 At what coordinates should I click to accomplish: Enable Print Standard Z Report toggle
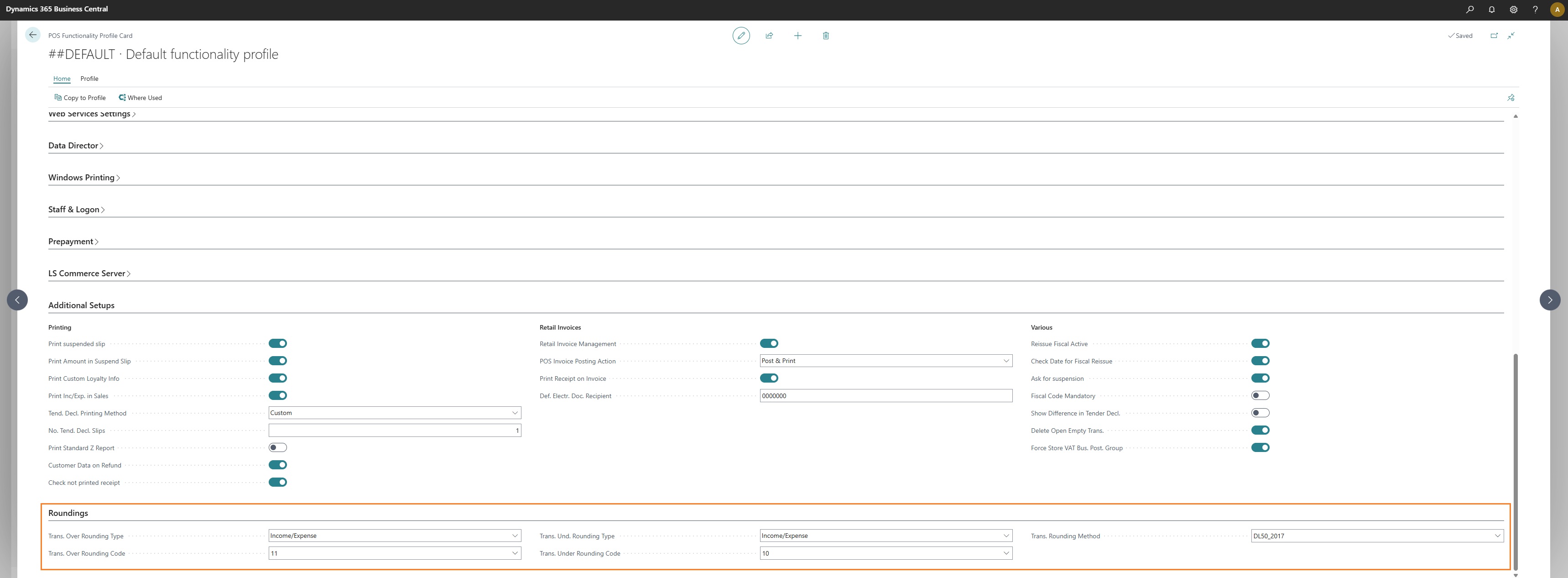point(277,448)
